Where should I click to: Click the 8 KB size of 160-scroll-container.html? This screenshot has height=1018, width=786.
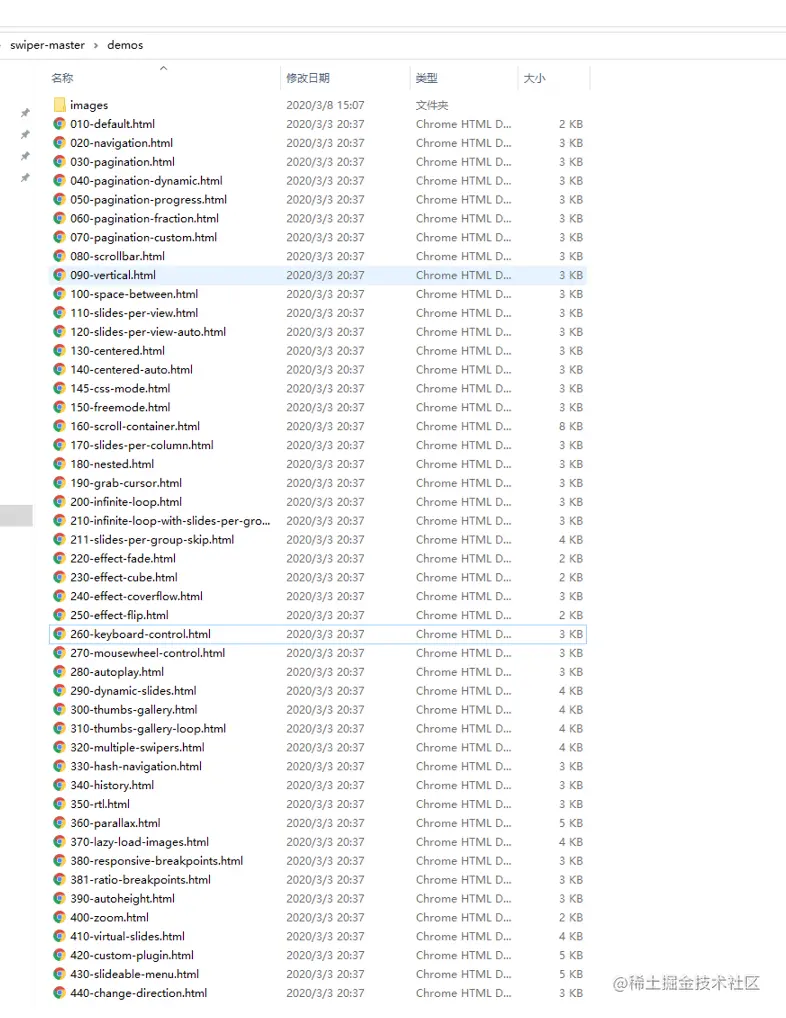pos(571,426)
